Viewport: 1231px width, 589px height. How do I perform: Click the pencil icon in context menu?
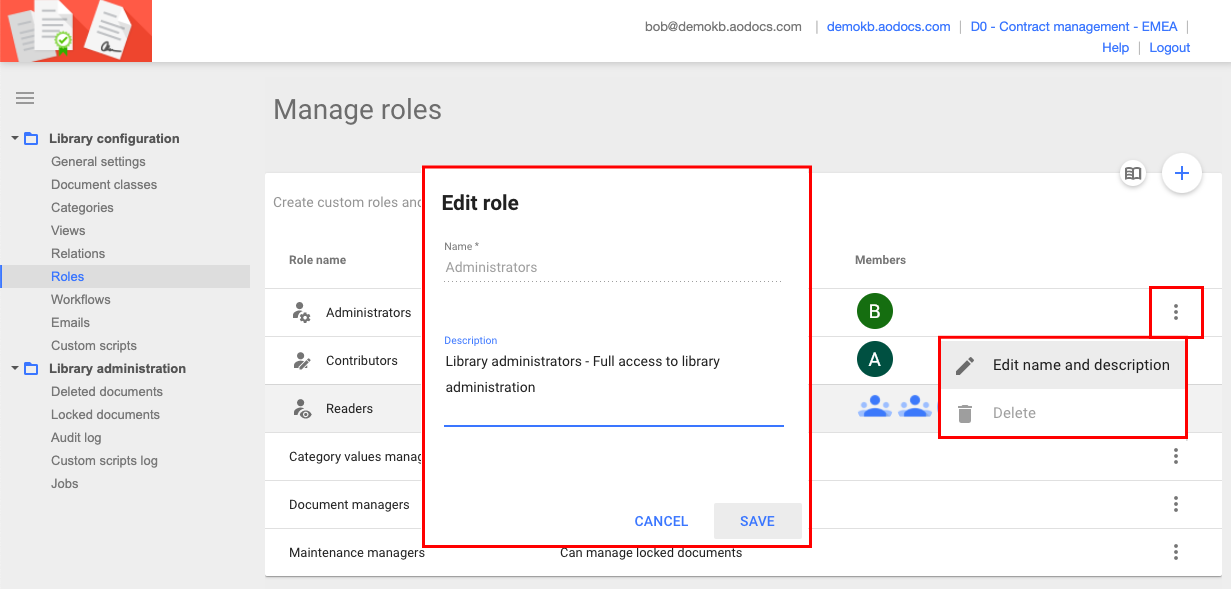[965, 365]
